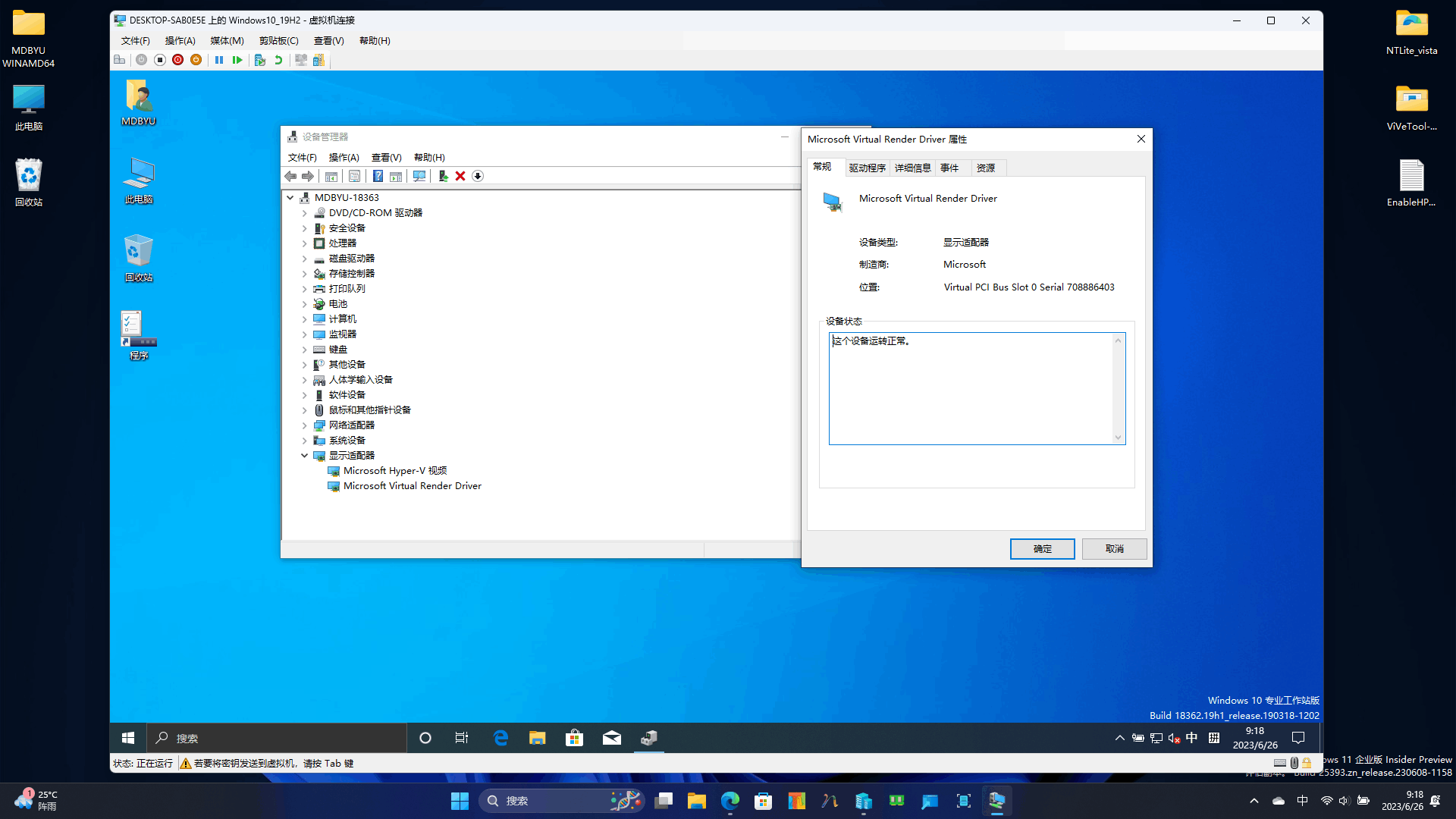Scan for hardware changes in Device Manager
This screenshot has width=1456, height=819.
[419, 176]
